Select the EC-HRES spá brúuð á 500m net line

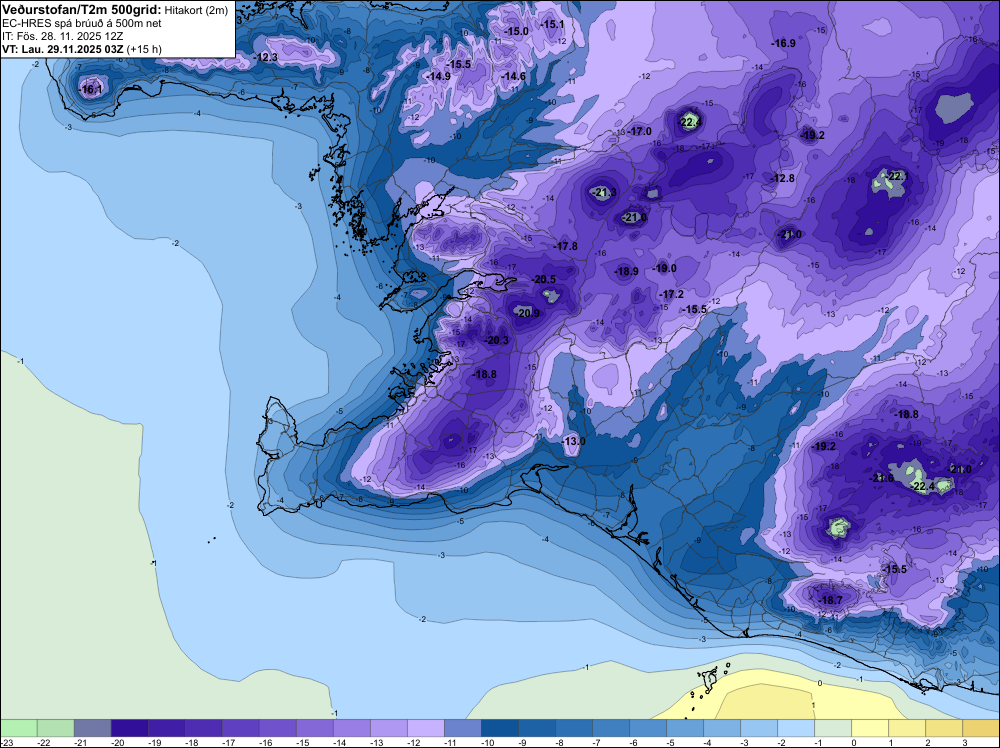pos(82,23)
